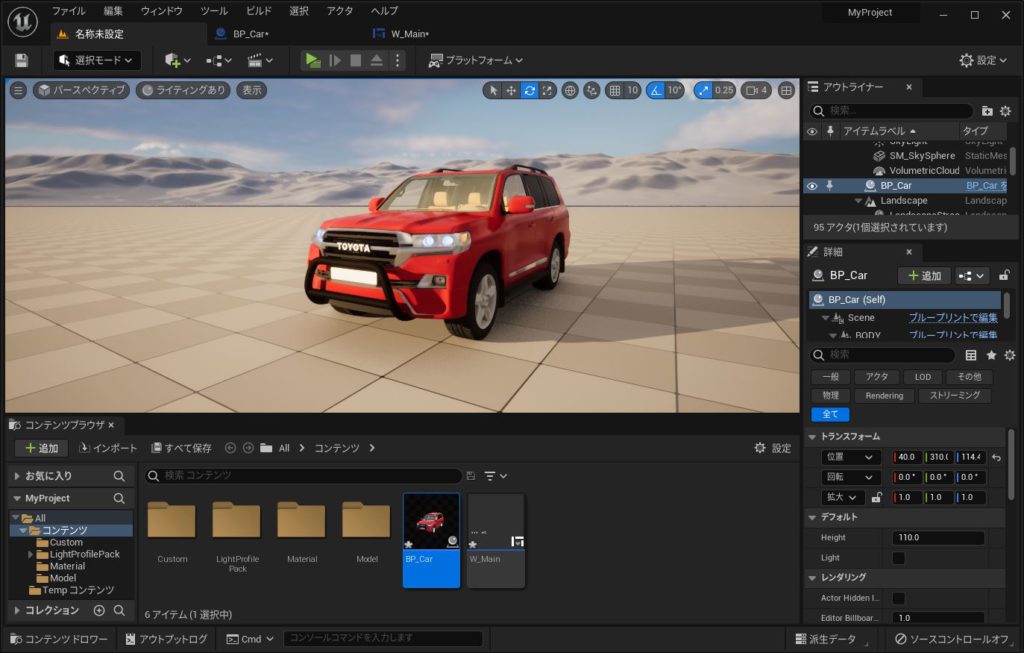Image resolution: width=1024 pixels, height=653 pixels.
Task: Toggle the details panel lock icon
Action: pos(1004,276)
